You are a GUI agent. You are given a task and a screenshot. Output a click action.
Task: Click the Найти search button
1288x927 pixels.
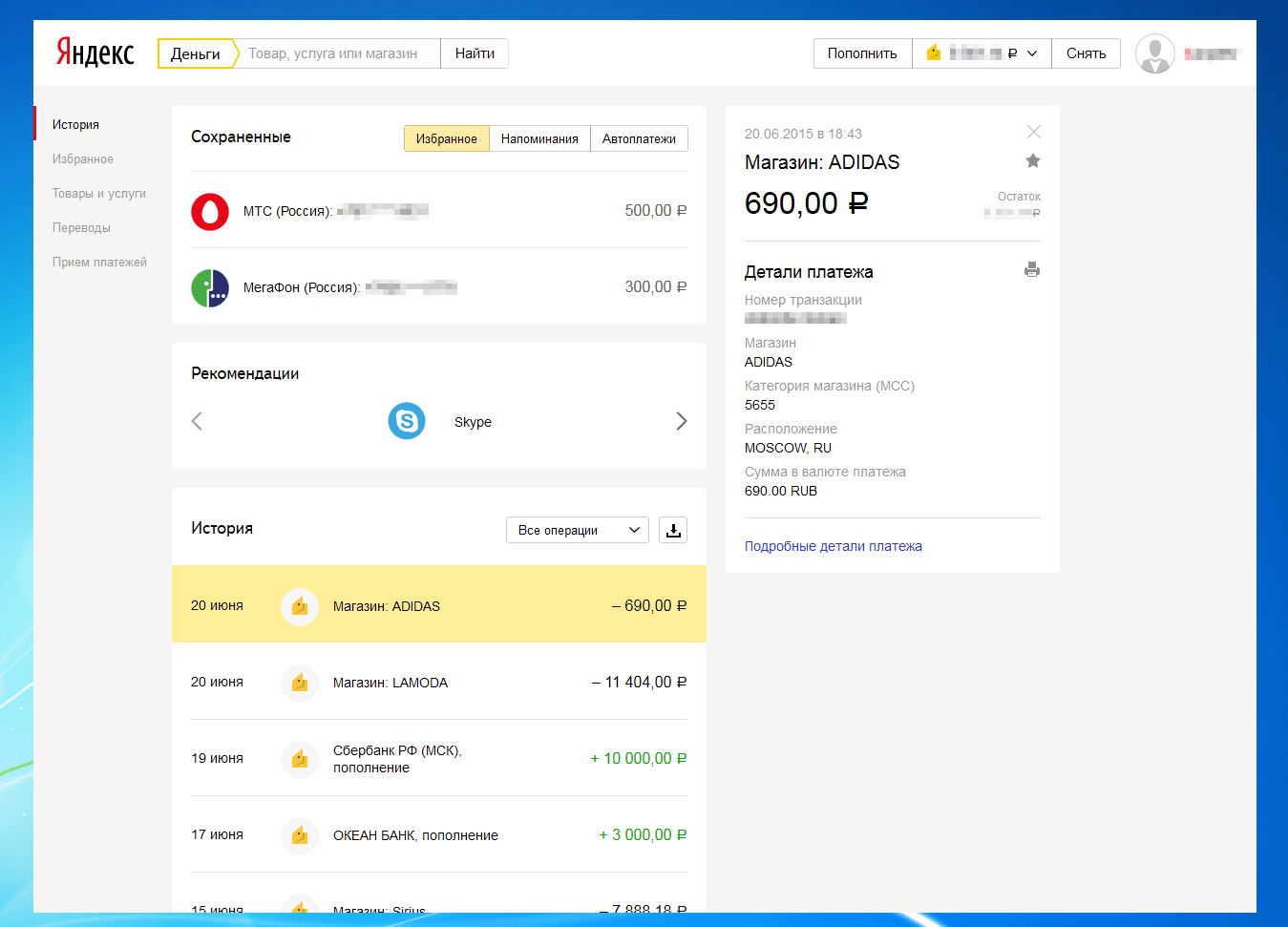[x=475, y=53]
